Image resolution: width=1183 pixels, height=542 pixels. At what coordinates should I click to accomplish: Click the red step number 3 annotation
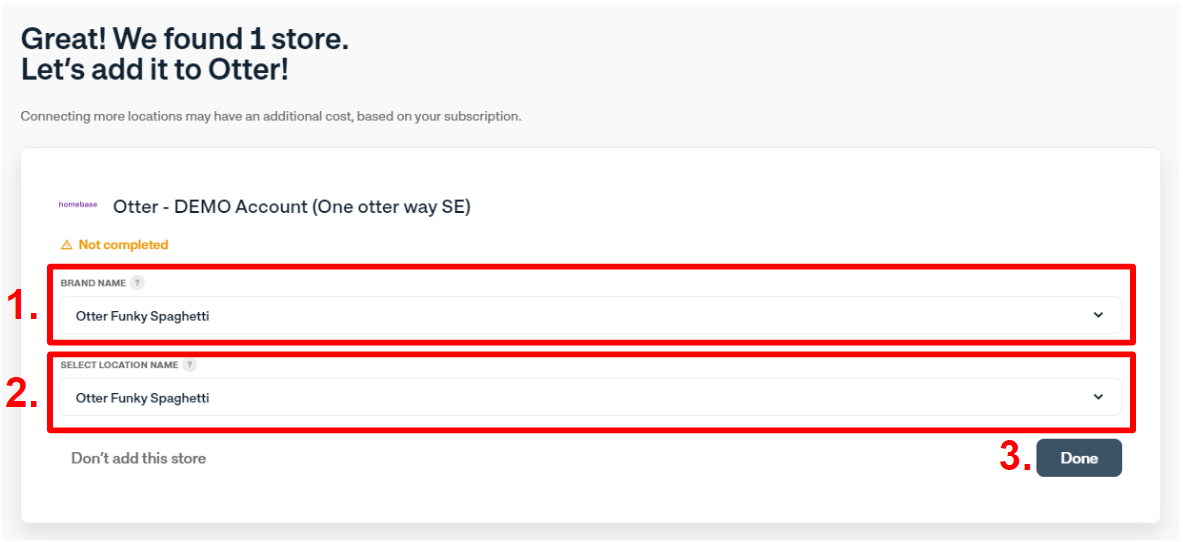coord(1016,457)
